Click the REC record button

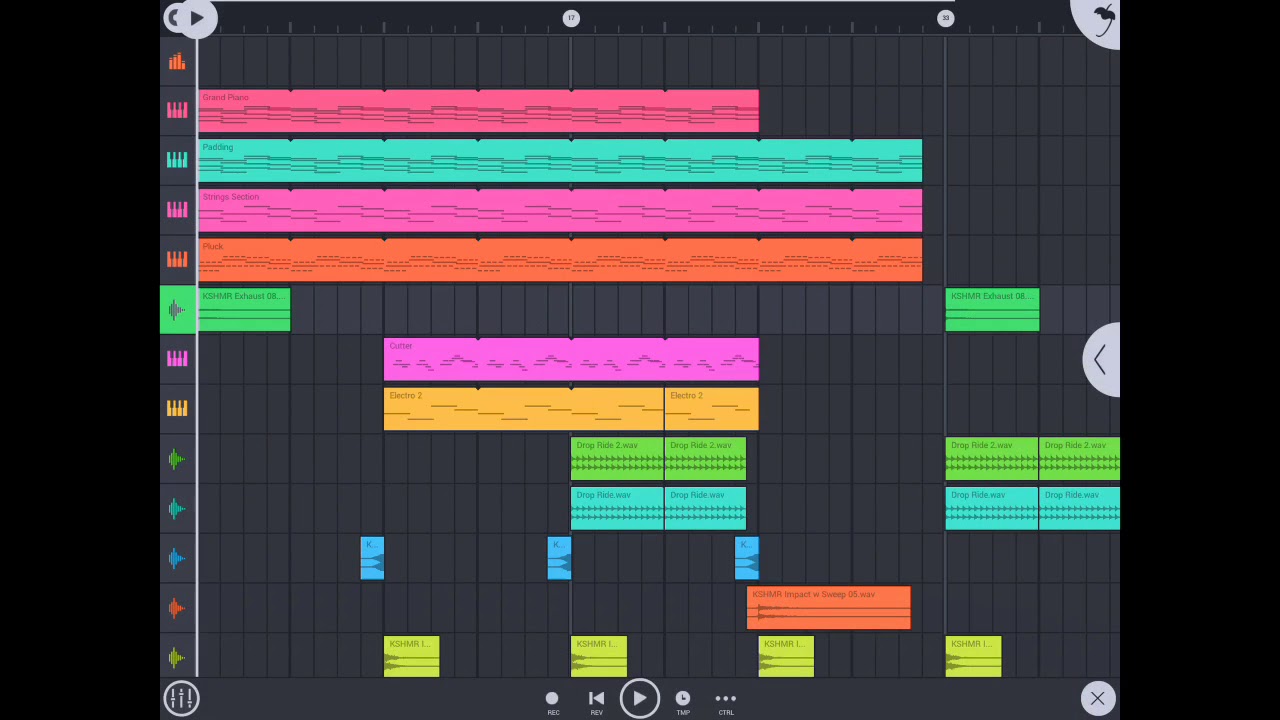[x=552, y=702]
